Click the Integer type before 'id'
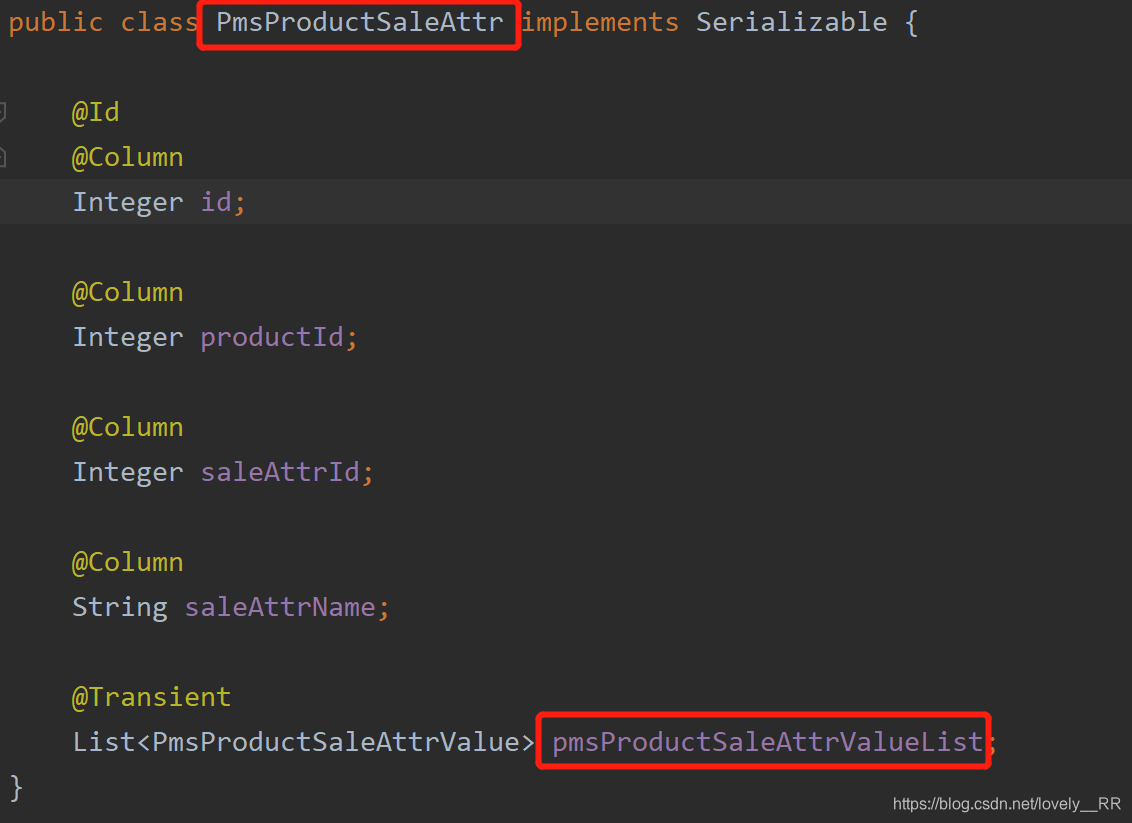 pyautogui.click(x=128, y=204)
